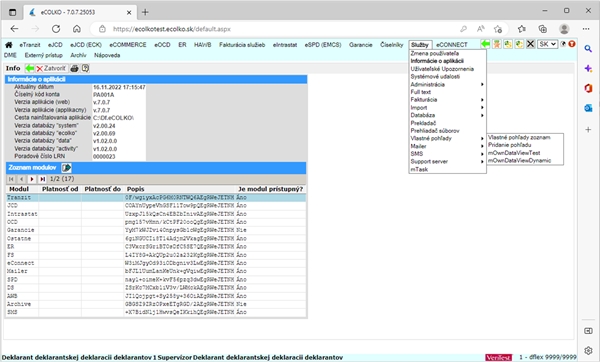Open Prehliadač súborov entry

435,130
